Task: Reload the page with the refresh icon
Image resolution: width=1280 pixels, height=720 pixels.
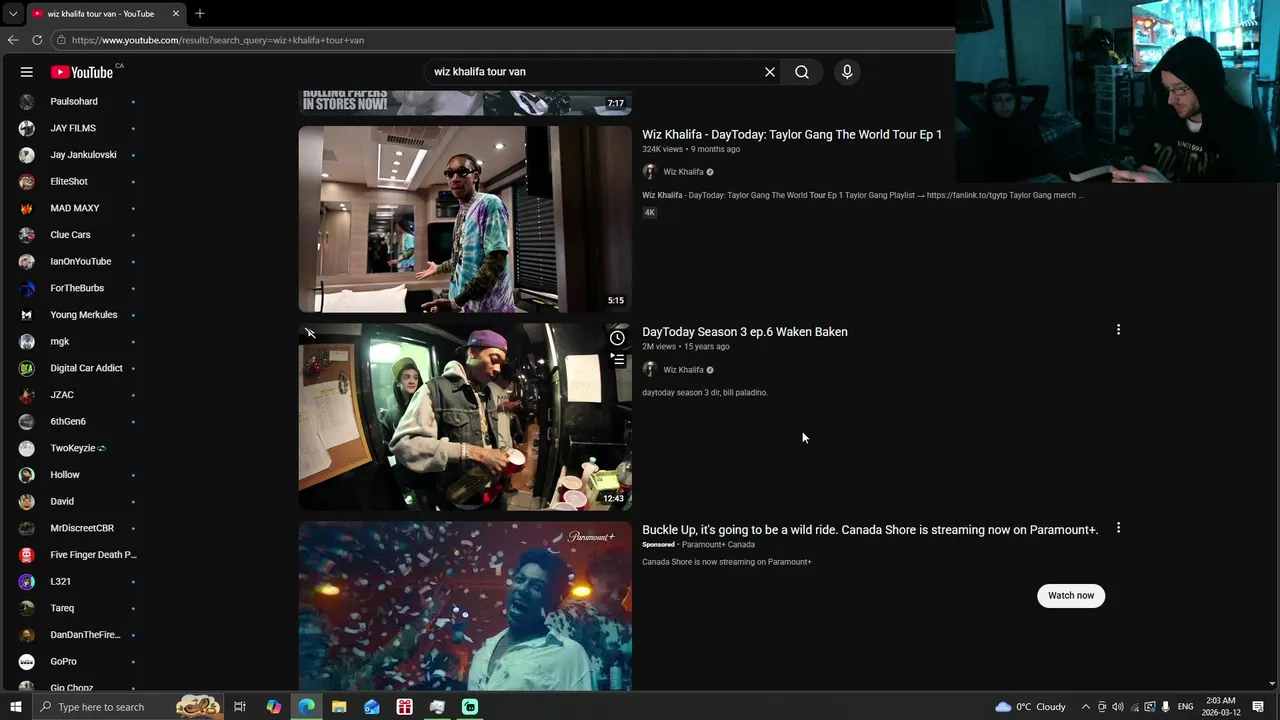Action: (37, 40)
